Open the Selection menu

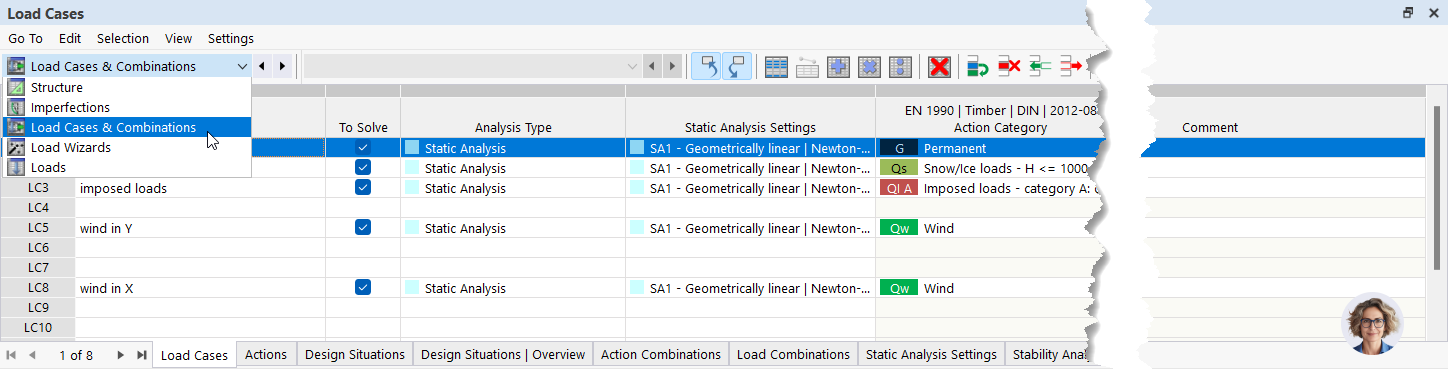click(123, 39)
